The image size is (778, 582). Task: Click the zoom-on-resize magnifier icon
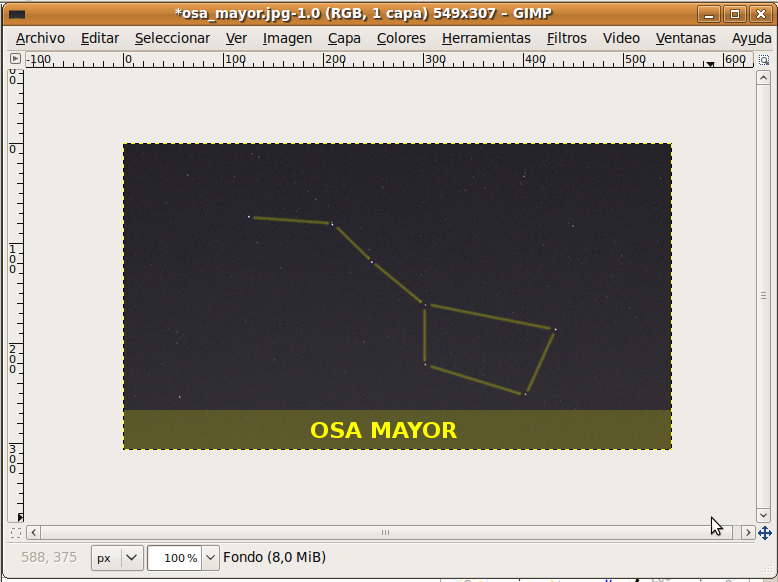(x=764, y=59)
